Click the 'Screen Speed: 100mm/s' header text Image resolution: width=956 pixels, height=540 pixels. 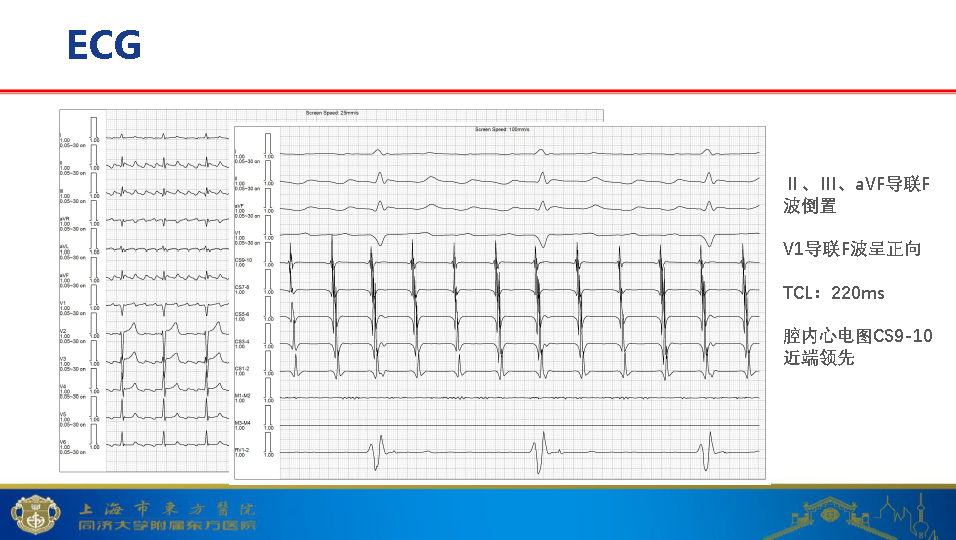point(501,130)
